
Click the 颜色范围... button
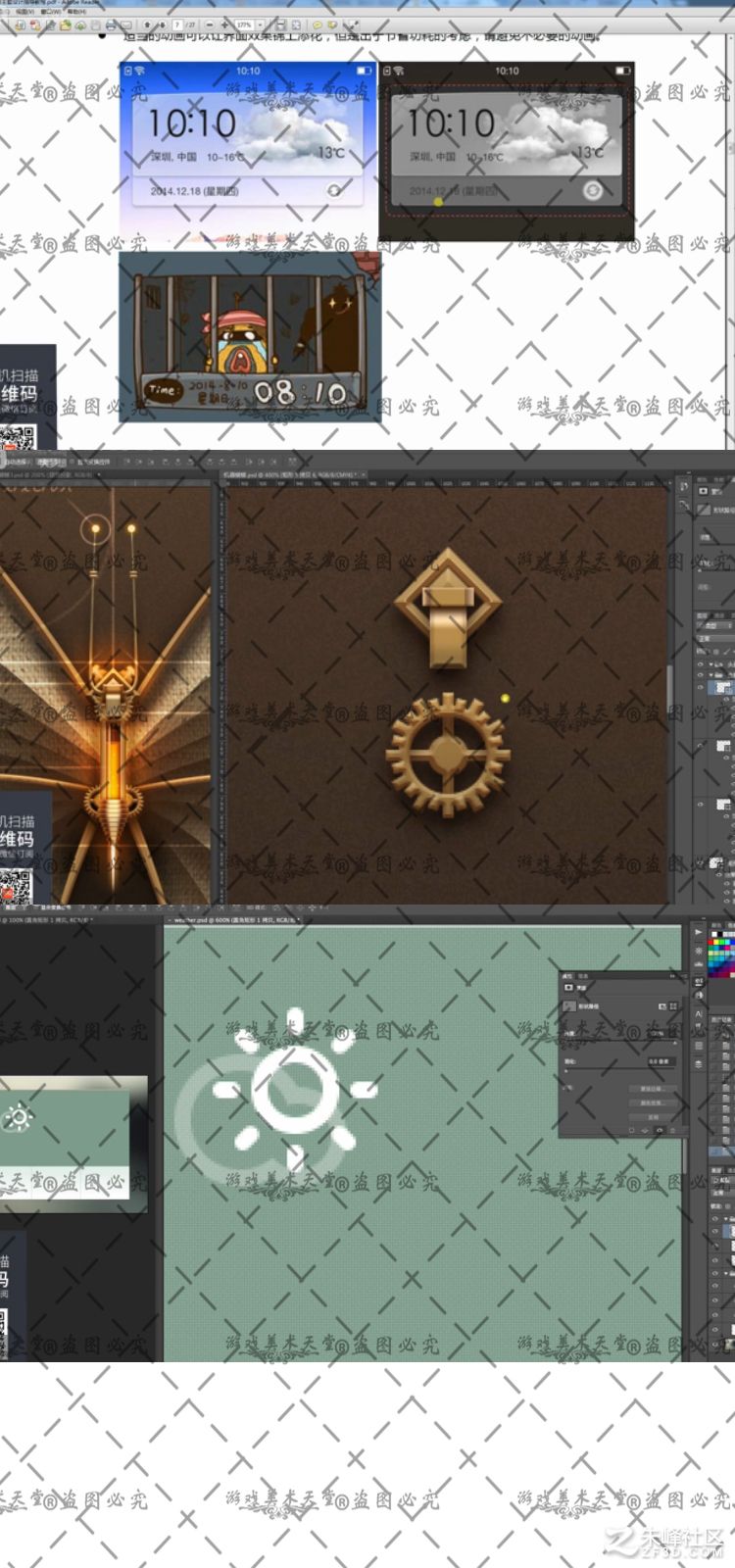click(653, 1102)
